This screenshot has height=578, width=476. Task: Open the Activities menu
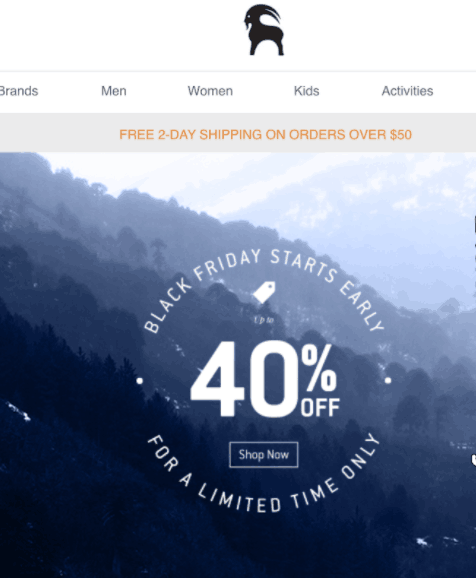[407, 91]
